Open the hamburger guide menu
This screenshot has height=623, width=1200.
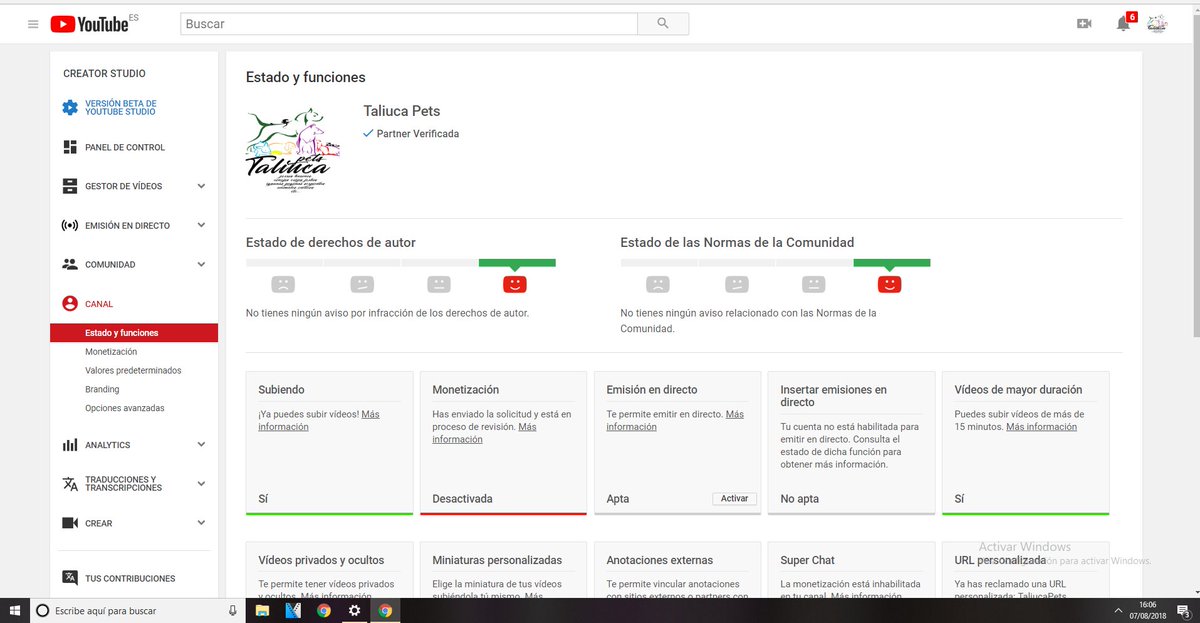(x=33, y=24)
